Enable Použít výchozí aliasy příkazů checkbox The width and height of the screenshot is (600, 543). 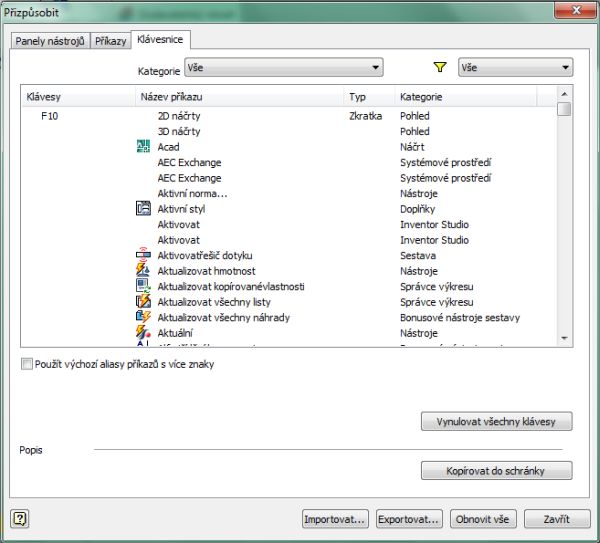pos(27,365)
